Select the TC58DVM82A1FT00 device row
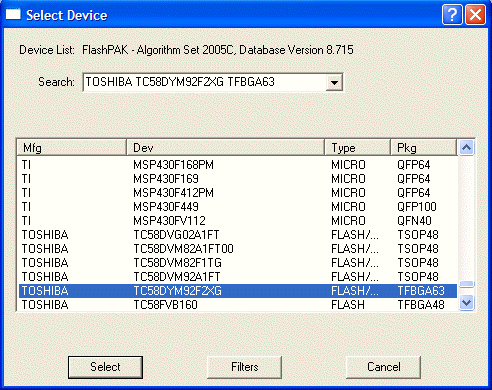Screen dimensions: 492x390 pyautogui.click(x=238, y=249)
